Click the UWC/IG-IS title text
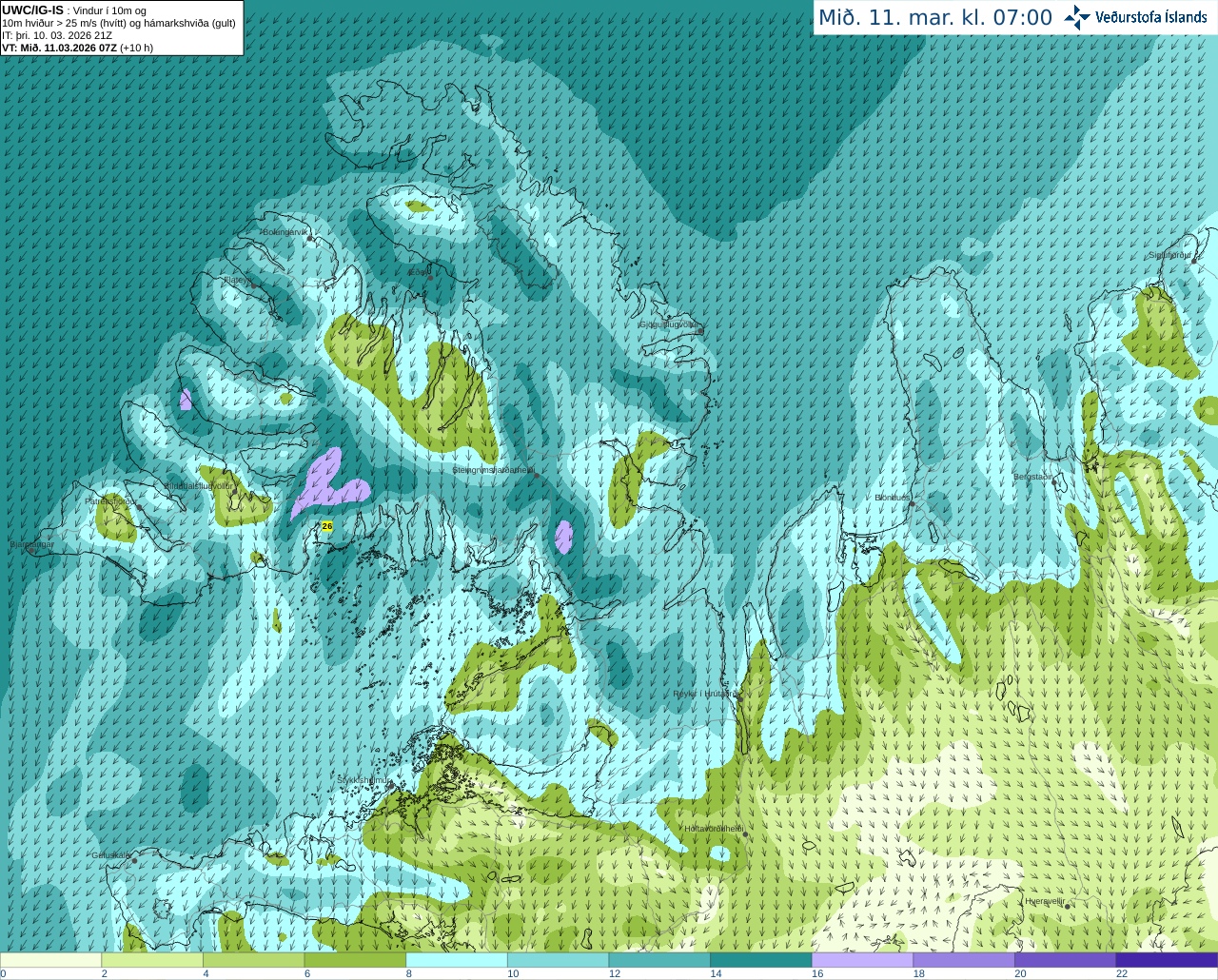Viewport: 1218px width, 980px height. pyautogui.click(x=32, y=10)
